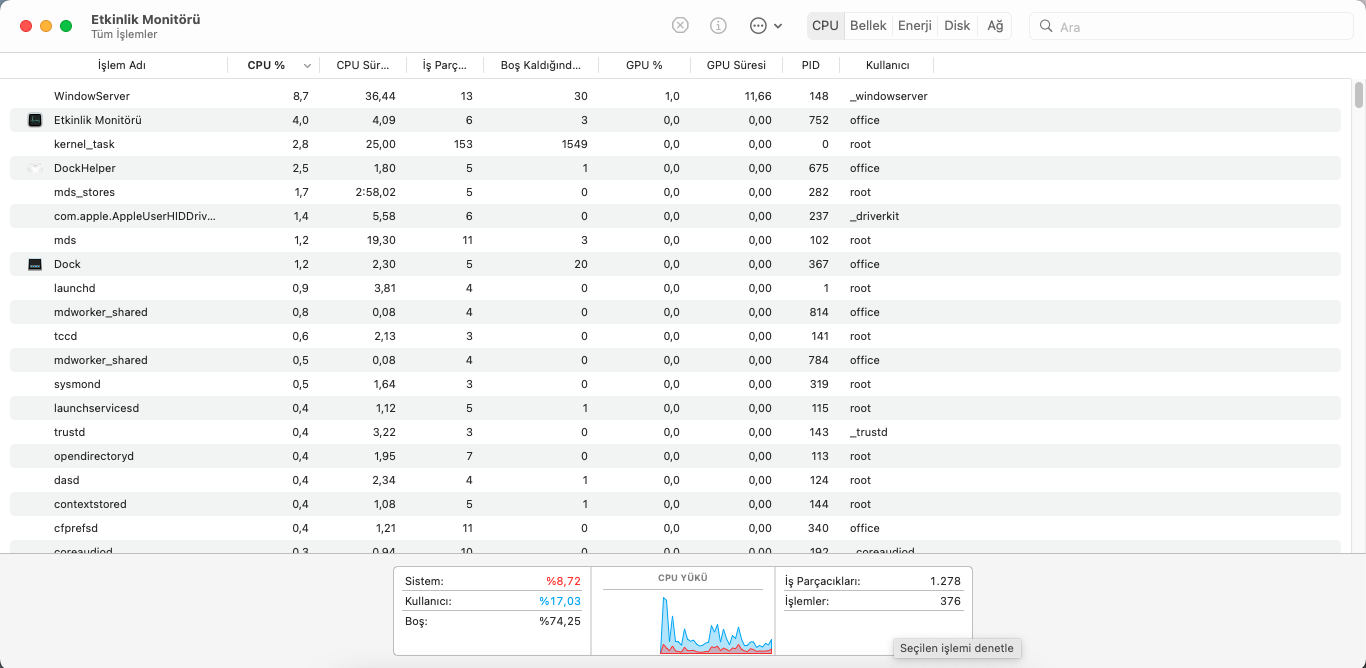Switch to the Bellek tab

868,26
